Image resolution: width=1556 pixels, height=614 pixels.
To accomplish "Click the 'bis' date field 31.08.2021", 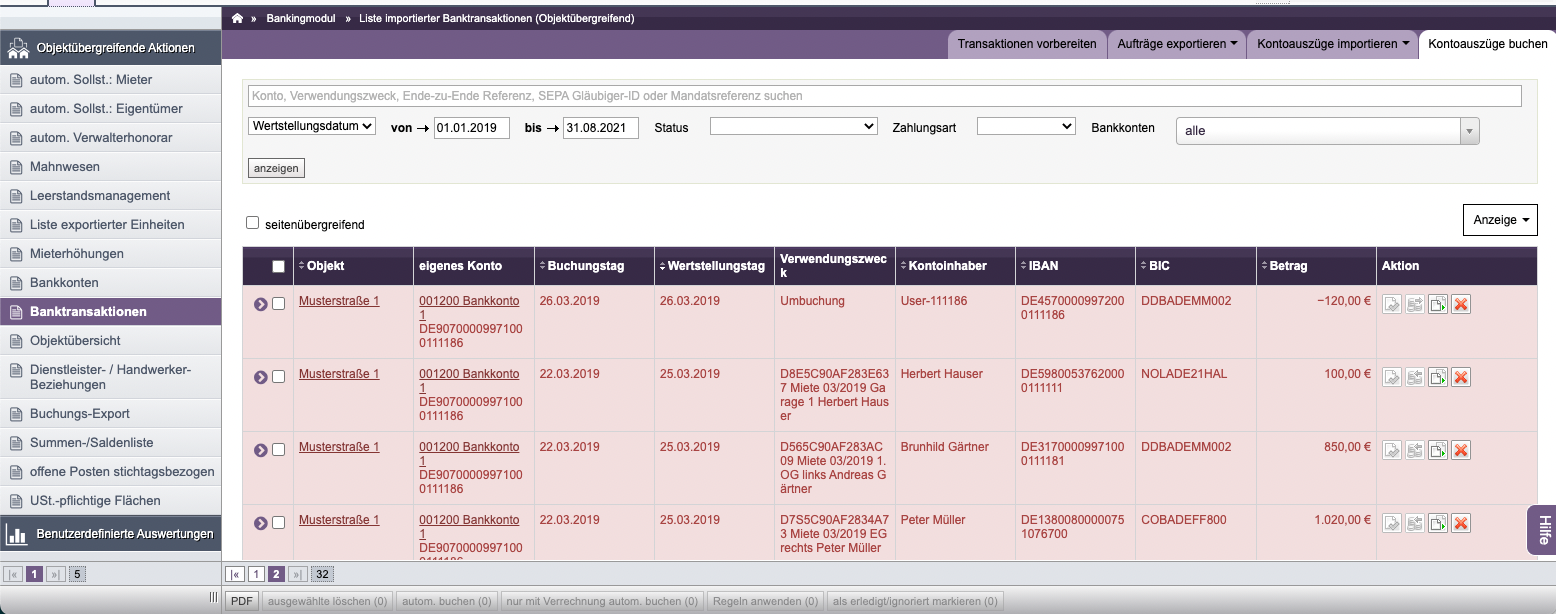I will tap(601, 127).
